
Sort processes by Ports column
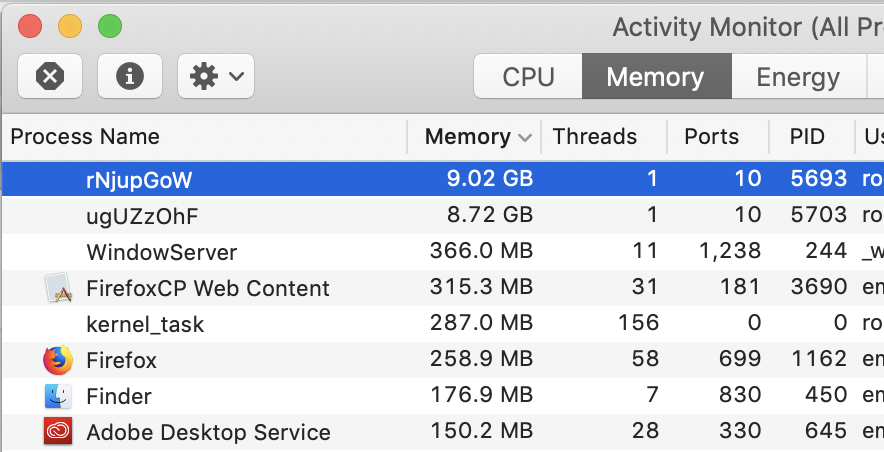point(711,137)
